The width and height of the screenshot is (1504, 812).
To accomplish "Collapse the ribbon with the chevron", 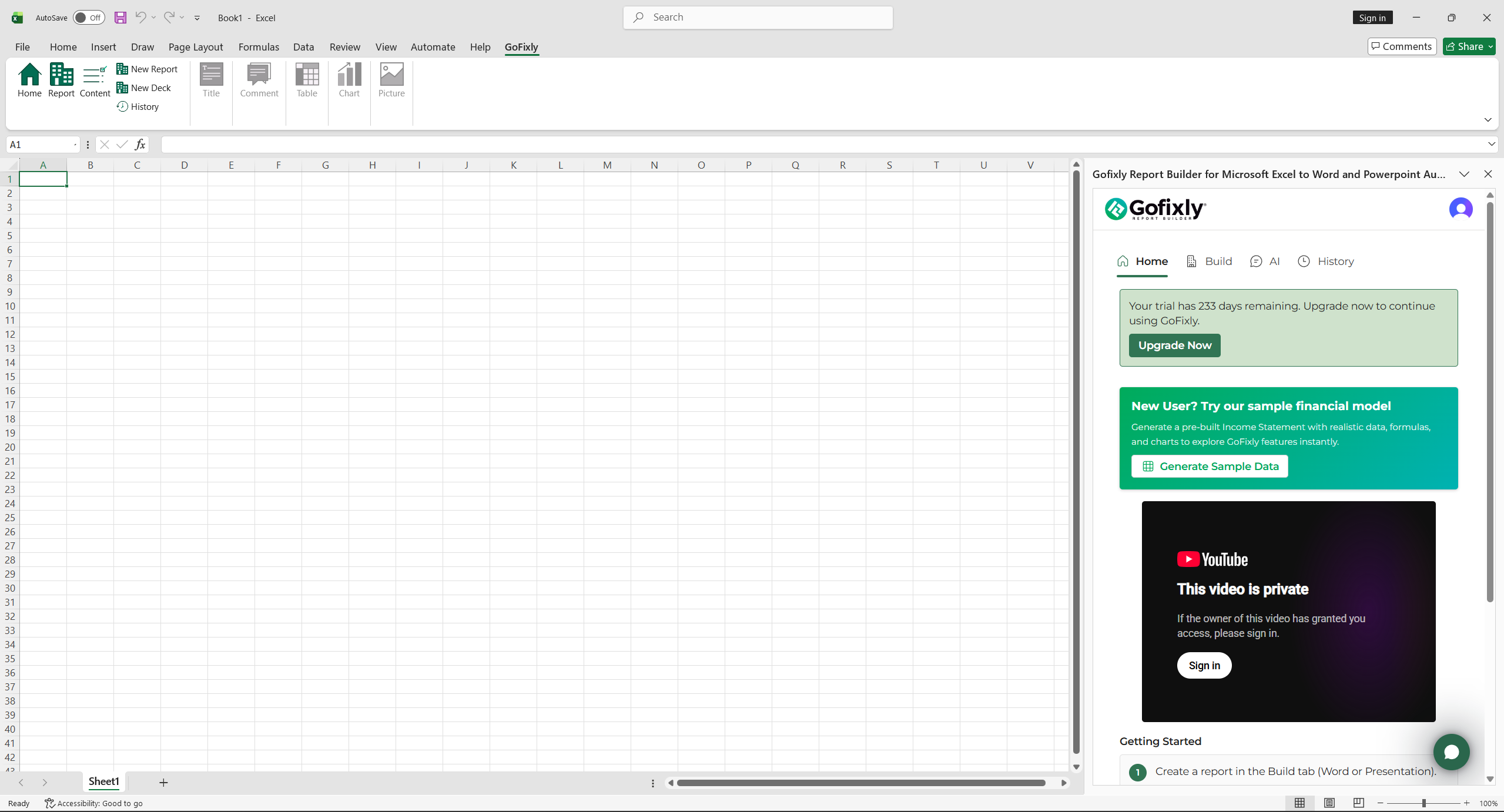I will click(x=1488, y=119).
